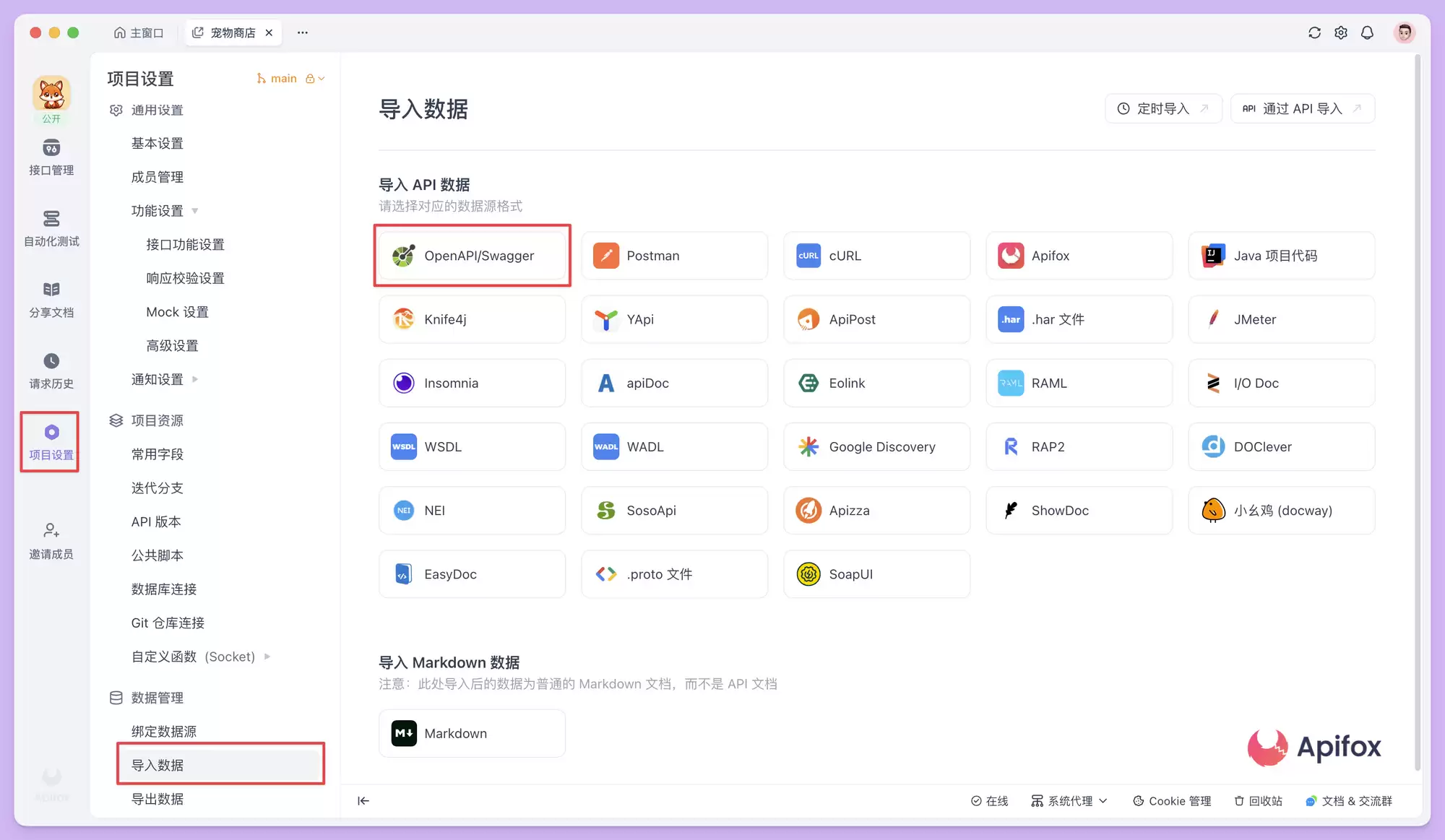Select 项目设置 in the sidebar
This screenshot has width=1445, height=840.
(x=51, y=442)
